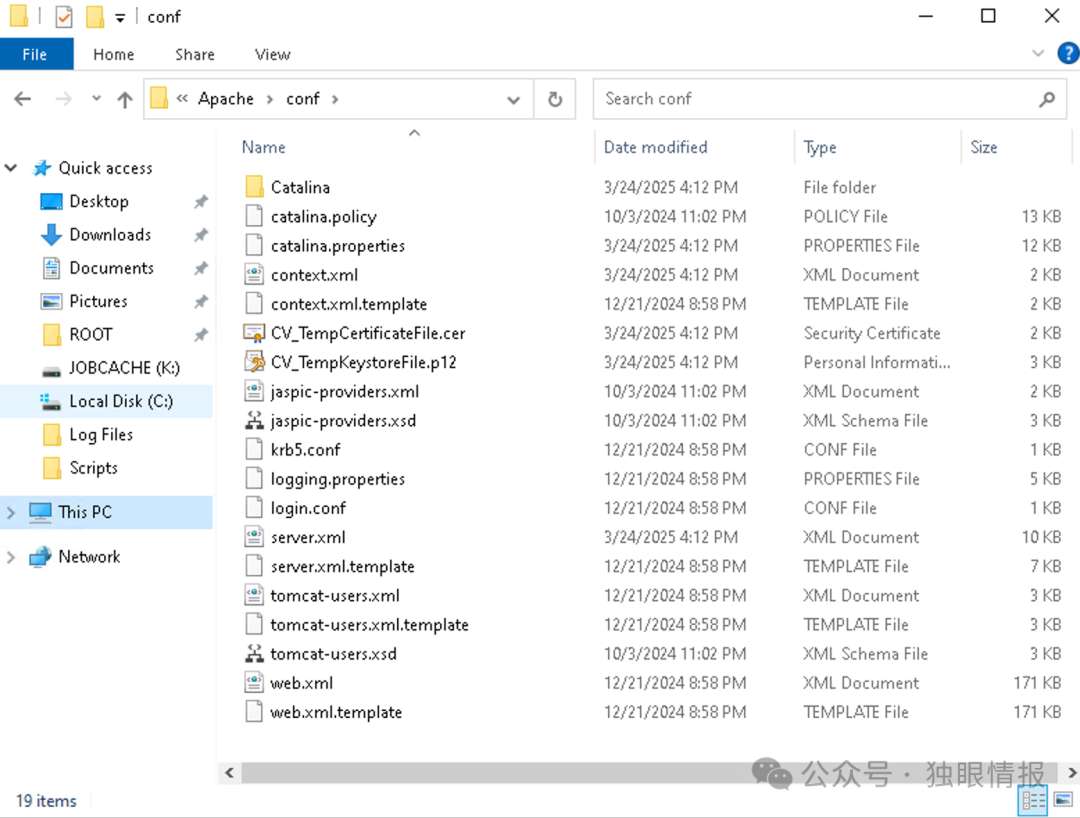The image size is (1080, 818).
Task: Click the krb5.conf blank file icon
Action: click(x=254, y=449)
